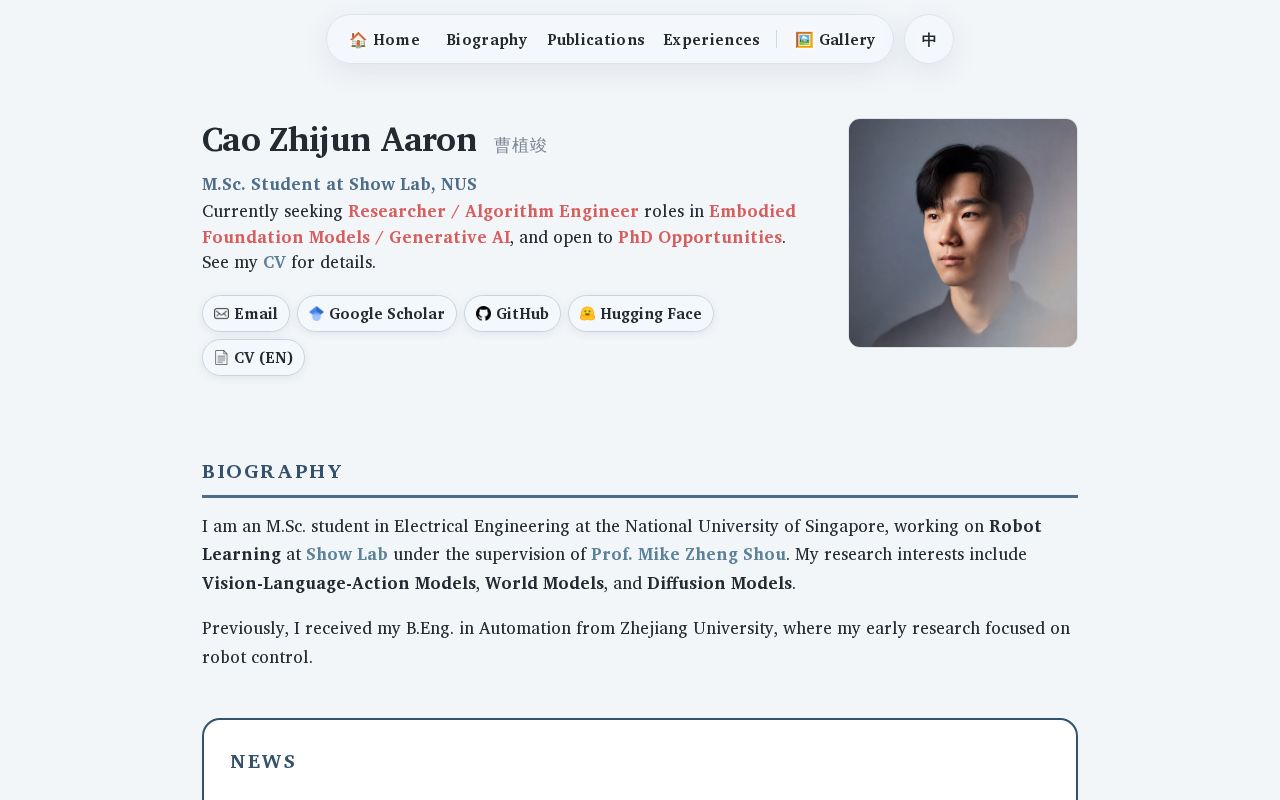Open the Biography nav item
The width and height of the screenshot is (1280, 800).
click(487, 40)
